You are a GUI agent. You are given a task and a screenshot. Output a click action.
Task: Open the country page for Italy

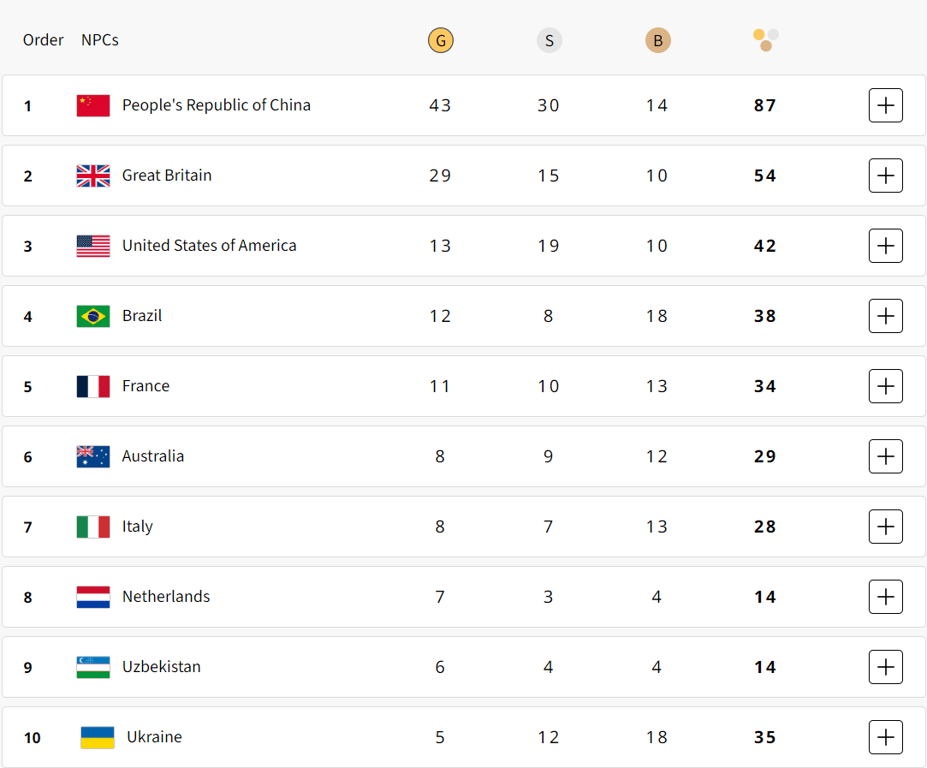pyautogui.click(x=139, y=526)
